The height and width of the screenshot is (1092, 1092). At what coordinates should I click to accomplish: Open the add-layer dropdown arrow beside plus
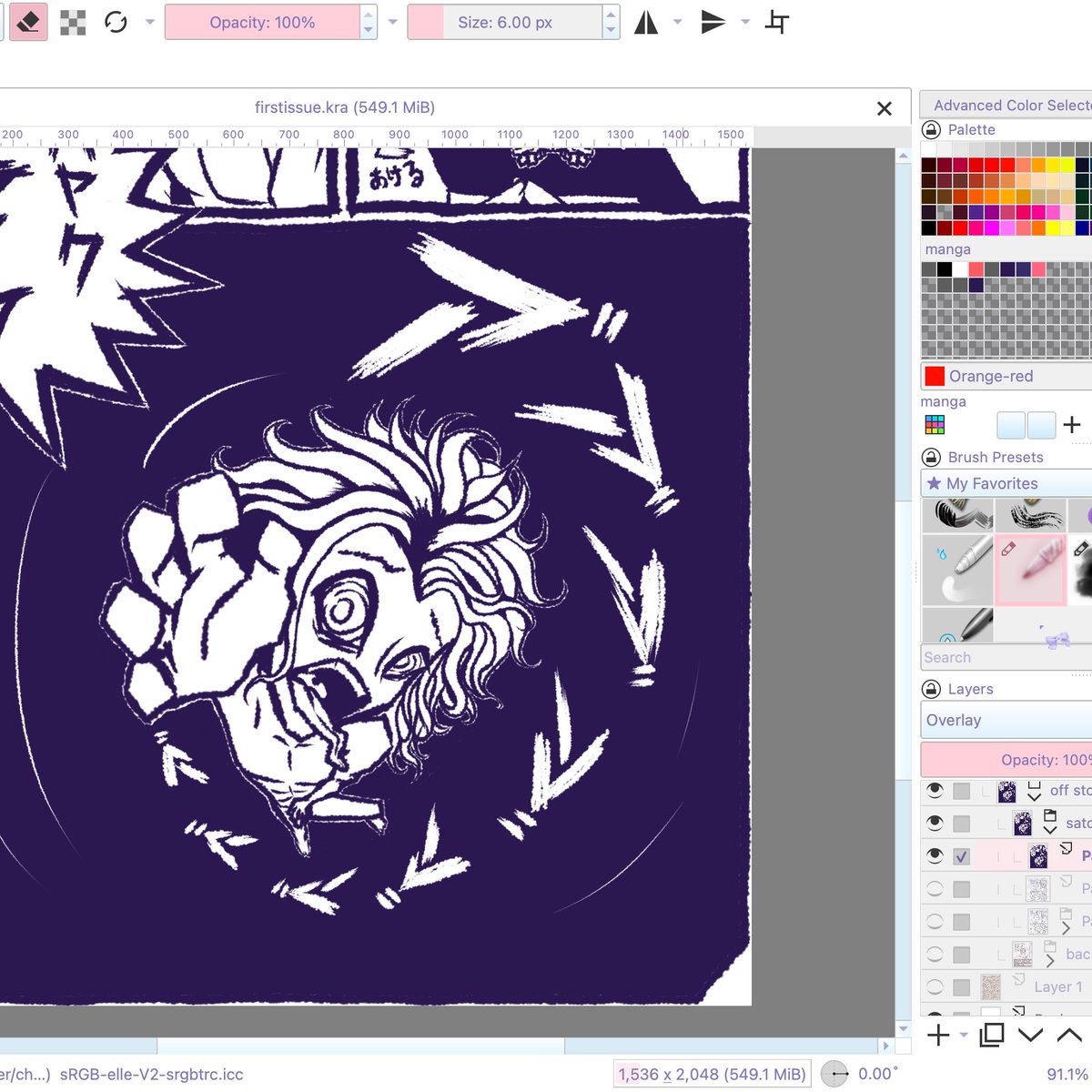pos(964,1035)
